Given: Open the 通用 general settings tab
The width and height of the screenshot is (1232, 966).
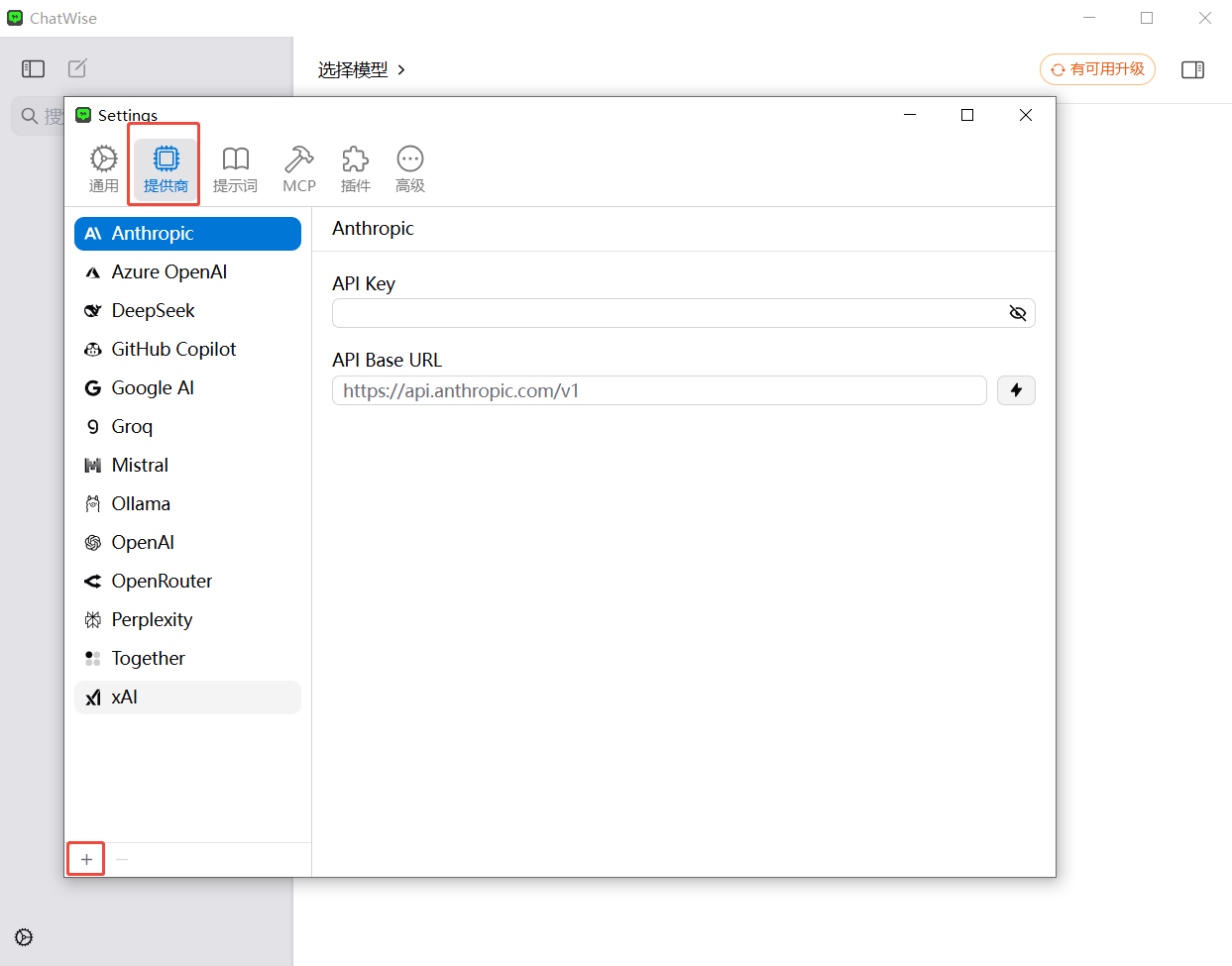Looking at the screenshot, I should coord(103,168).
